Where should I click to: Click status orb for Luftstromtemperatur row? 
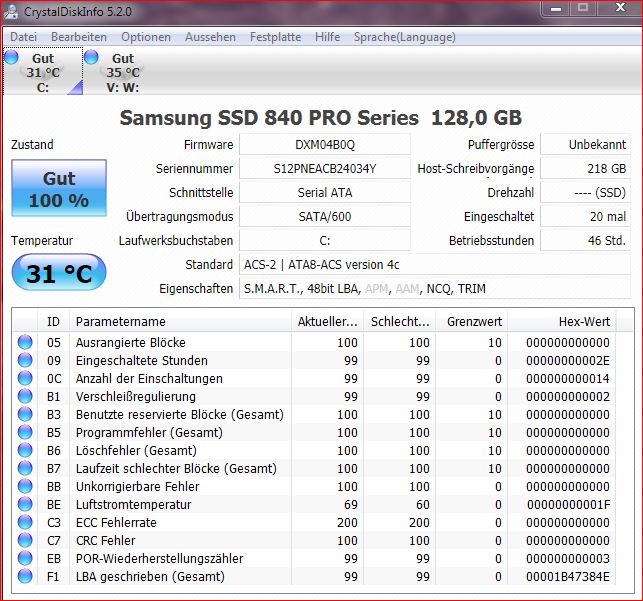[25, 504]
